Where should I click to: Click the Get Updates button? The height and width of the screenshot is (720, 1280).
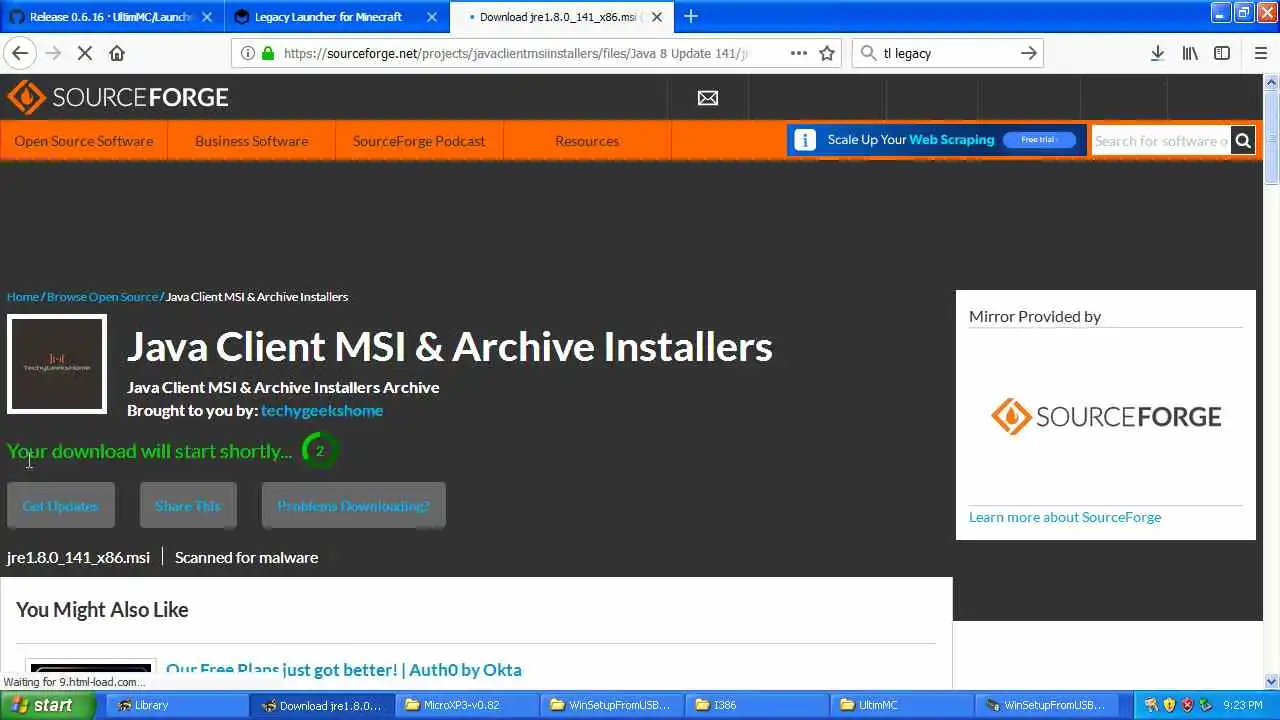point(61,506)
